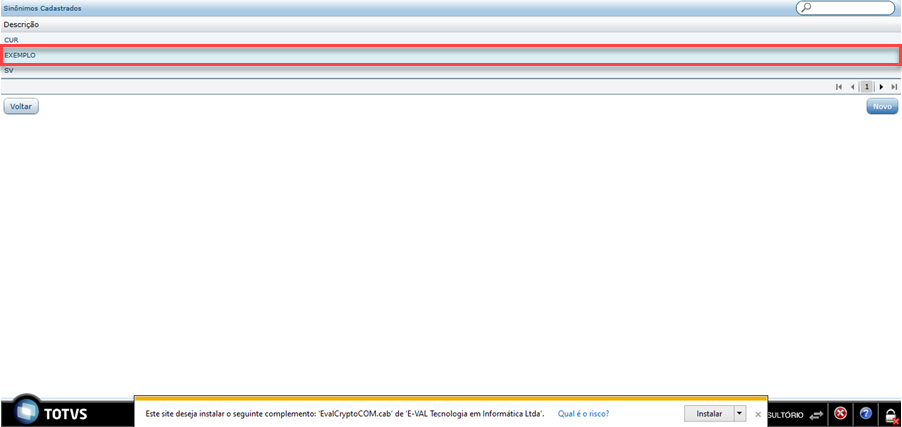Open the blue help question icon
The image size is (902, 427).
click(x=866, y=413)
